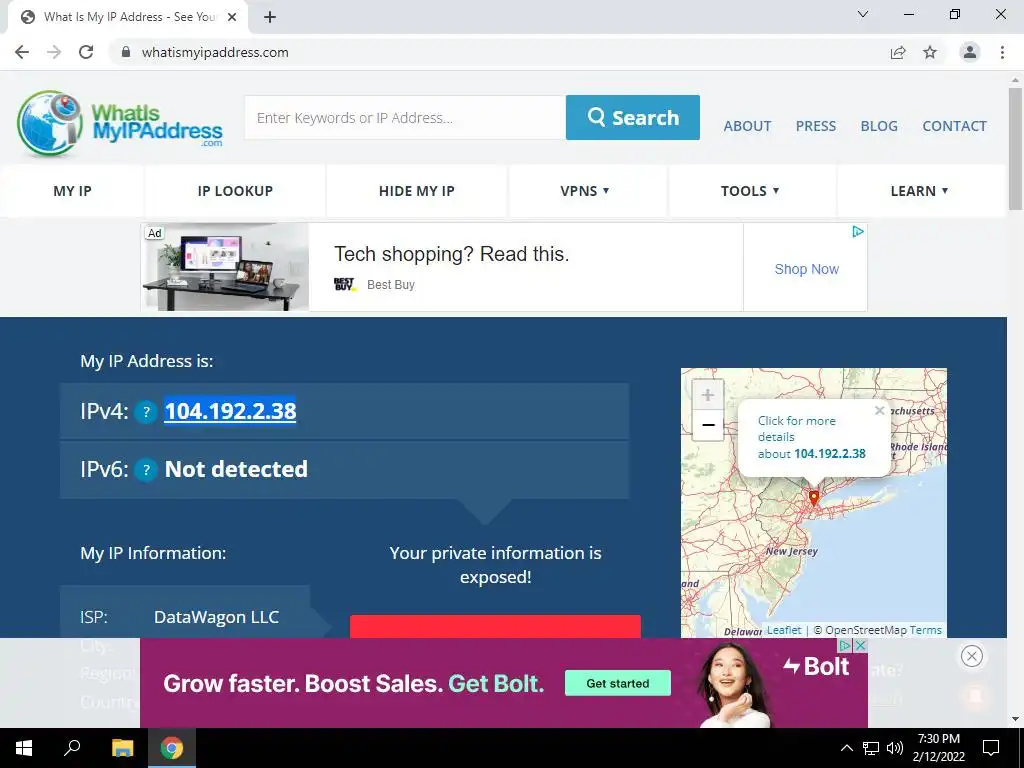Click Chrome icon in taskbar
Screen dimensions: 1024x768
(x=172, y=748)
